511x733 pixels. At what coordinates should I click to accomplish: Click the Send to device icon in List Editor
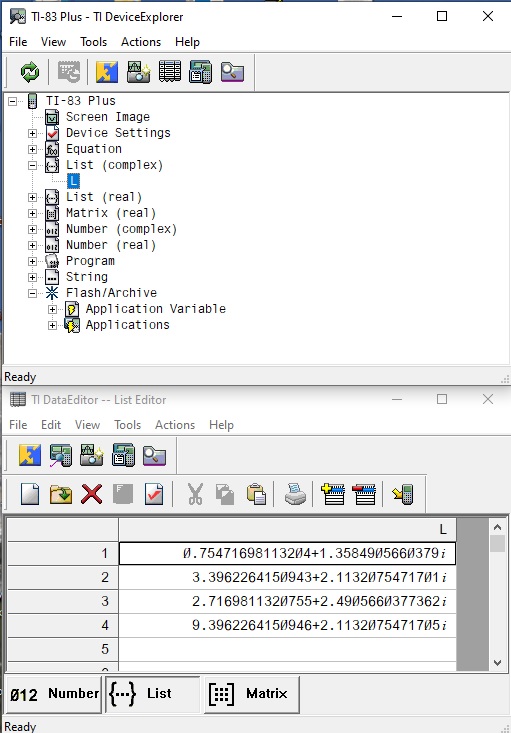click(403, 494)
